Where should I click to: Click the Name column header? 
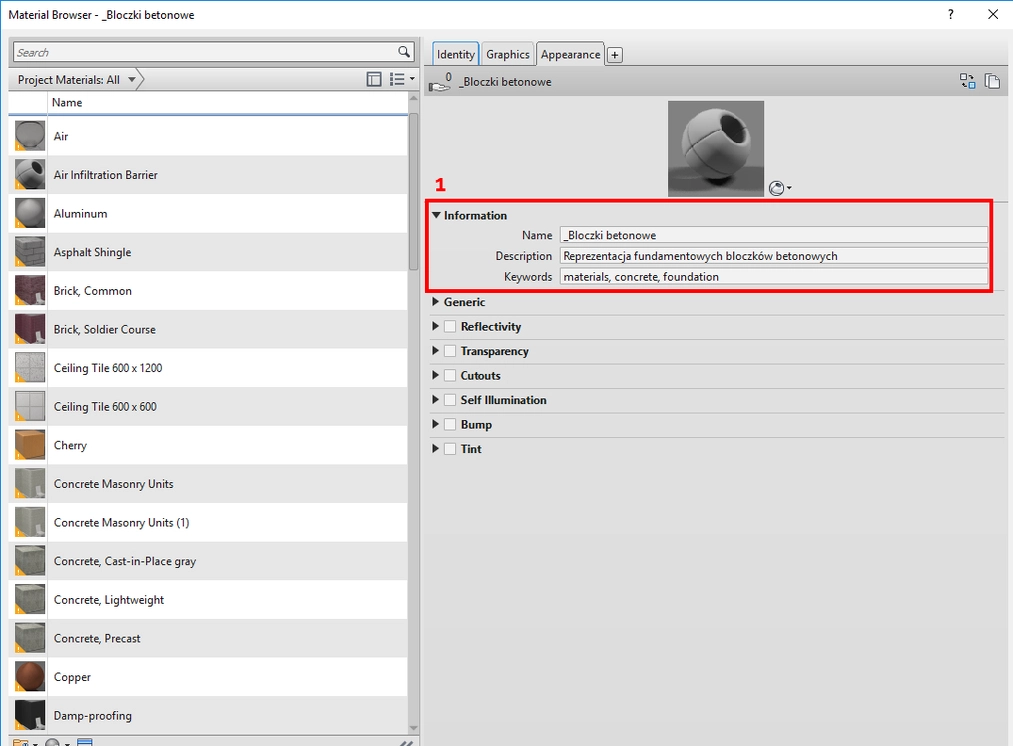(67, 103)
